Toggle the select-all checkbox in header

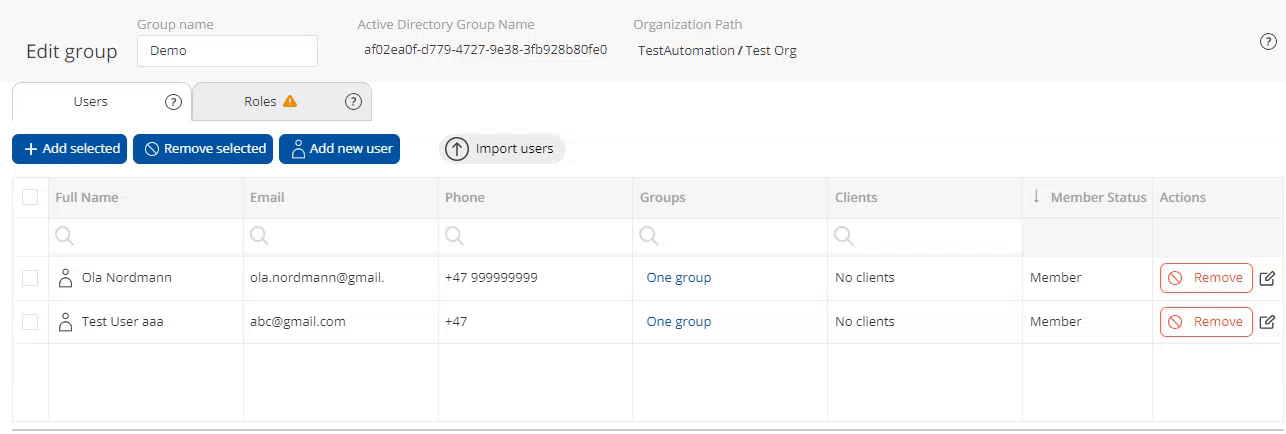click(30, 198)
